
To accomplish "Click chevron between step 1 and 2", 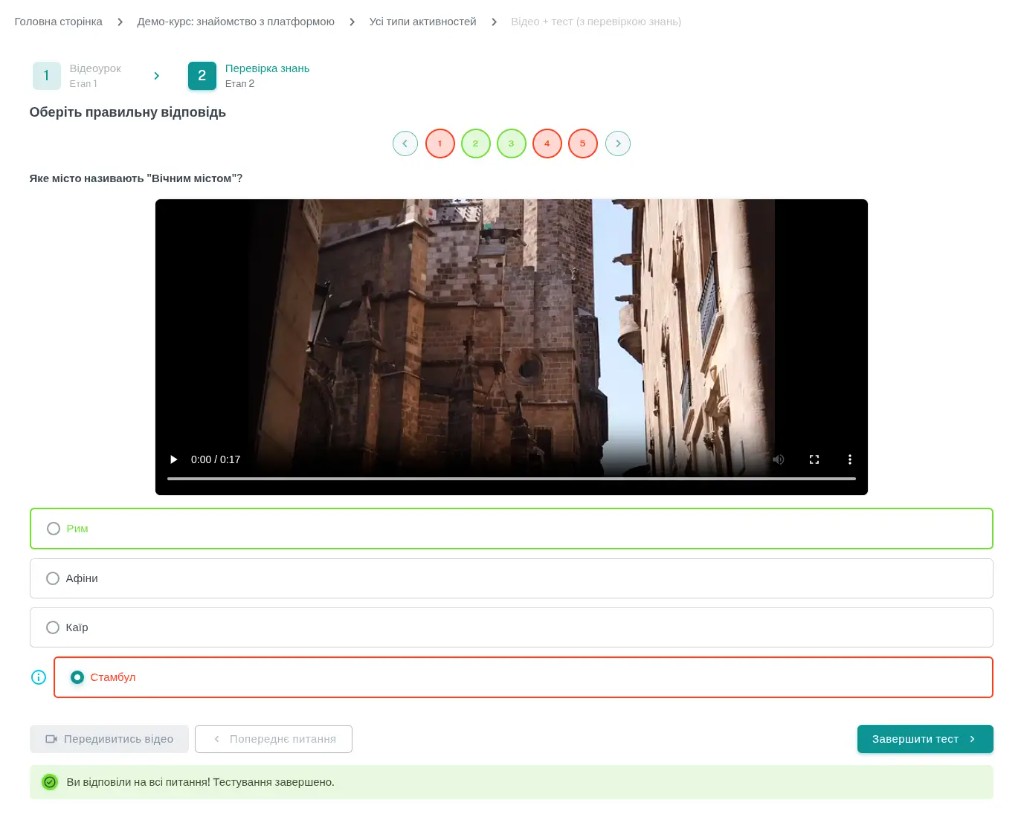I will [x=156, y=76].
